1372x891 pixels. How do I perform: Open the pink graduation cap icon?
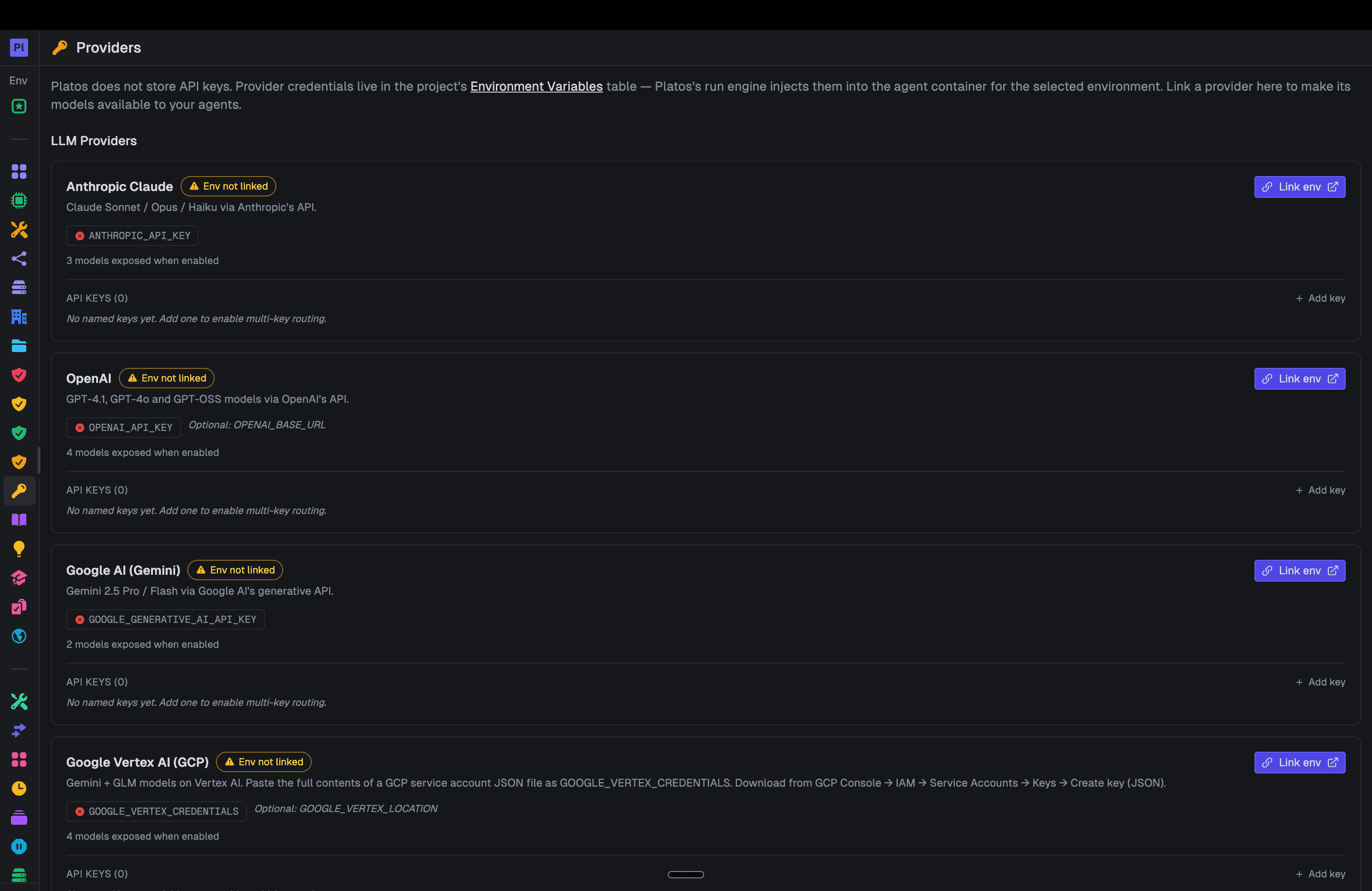point(19,578)
